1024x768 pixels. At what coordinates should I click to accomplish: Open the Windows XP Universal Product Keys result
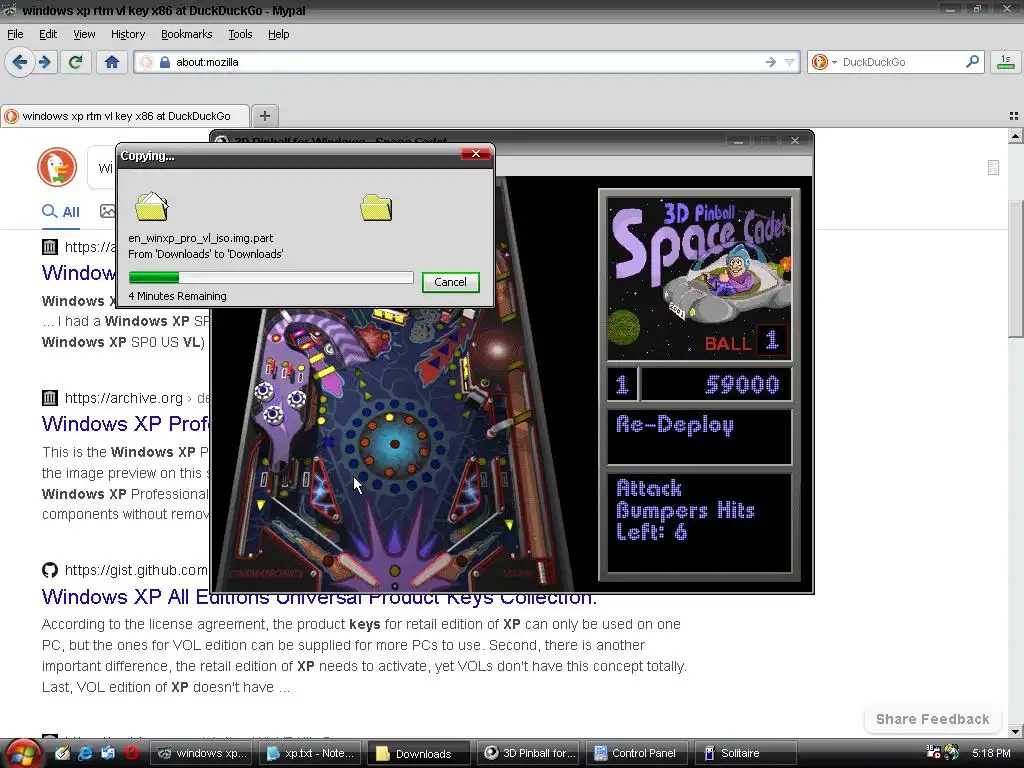click(319, 597)
